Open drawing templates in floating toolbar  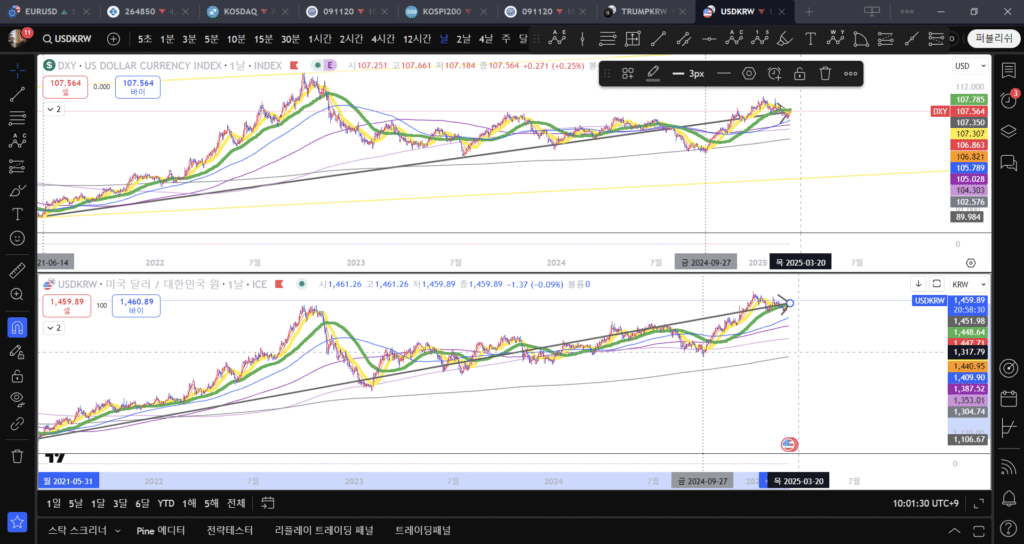(x=628, y=74)
